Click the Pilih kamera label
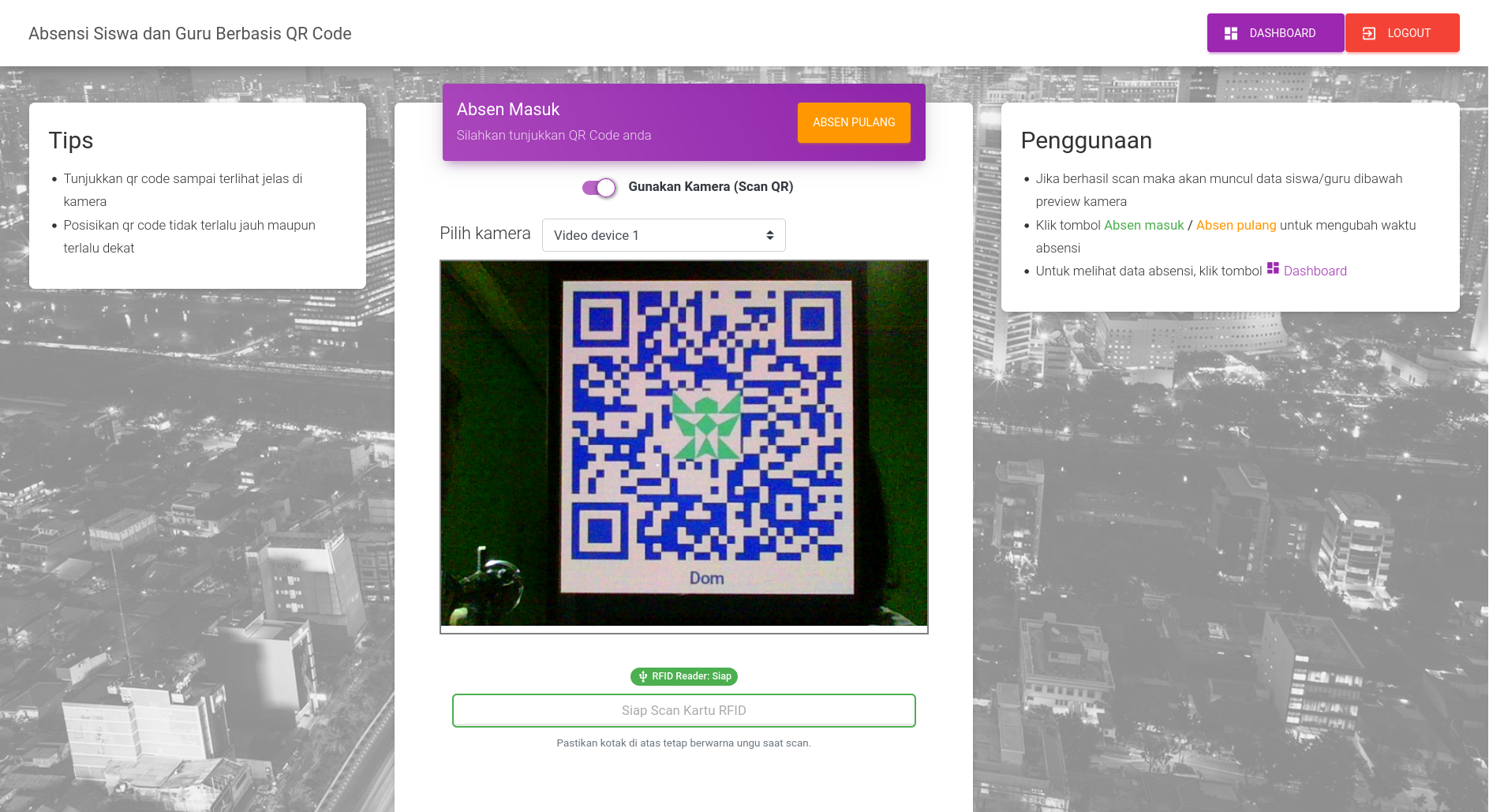 [x=485, y=234]
